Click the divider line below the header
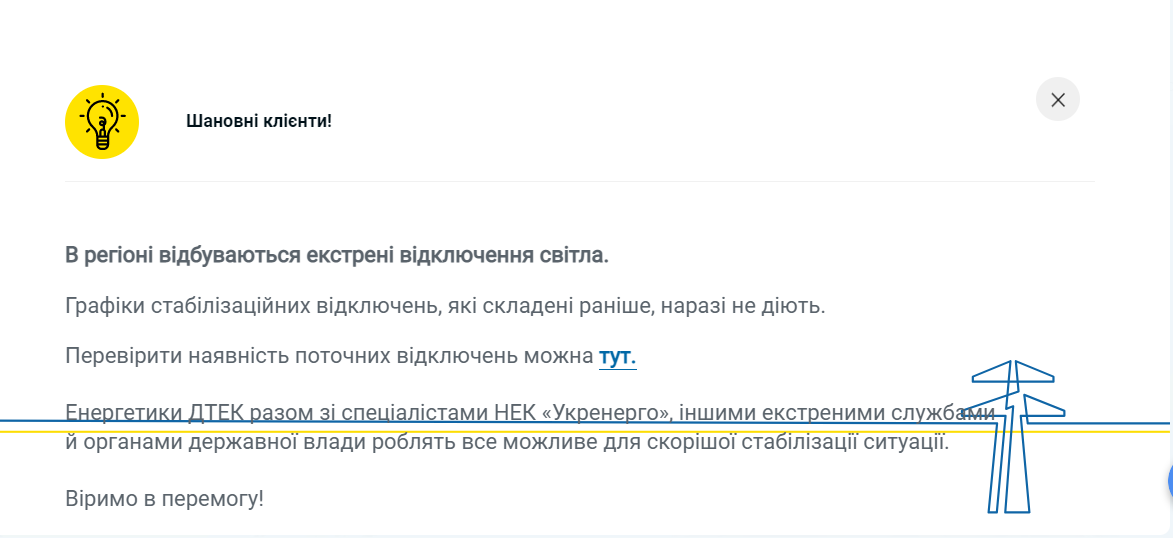Viewport: 1173px width, 538px height. (x=580, y=182)
